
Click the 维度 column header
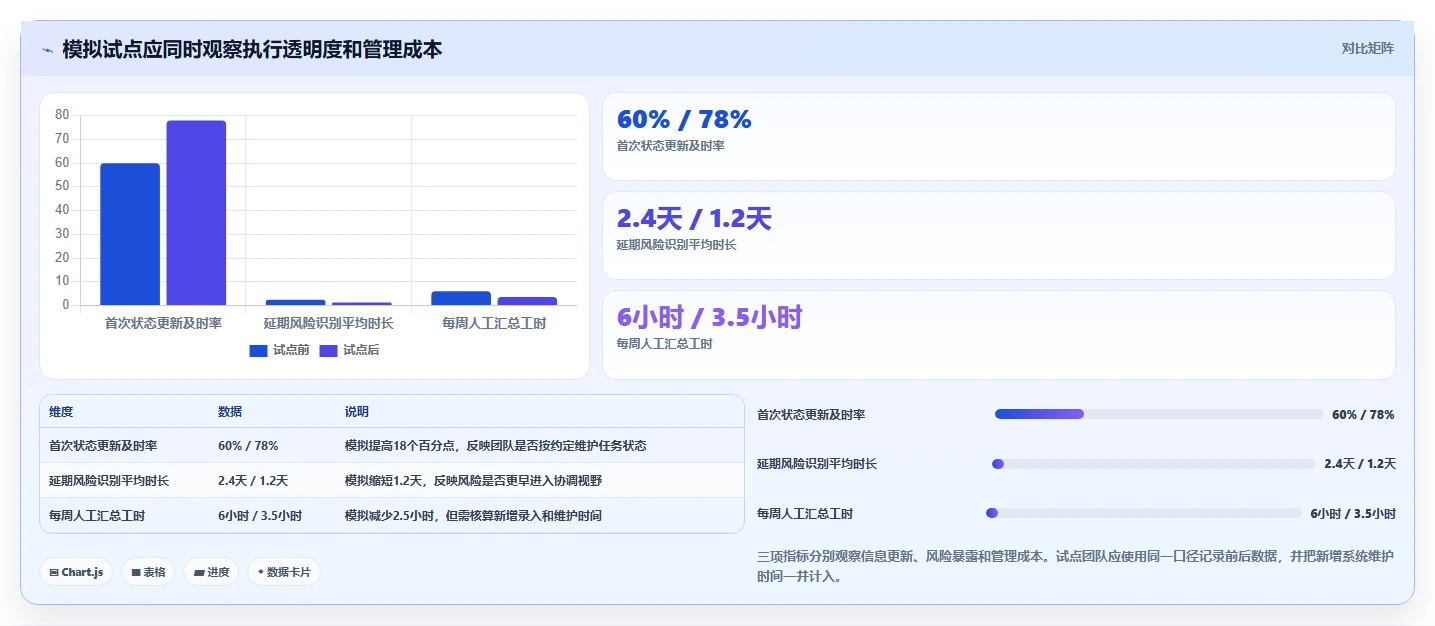(61, 412)
